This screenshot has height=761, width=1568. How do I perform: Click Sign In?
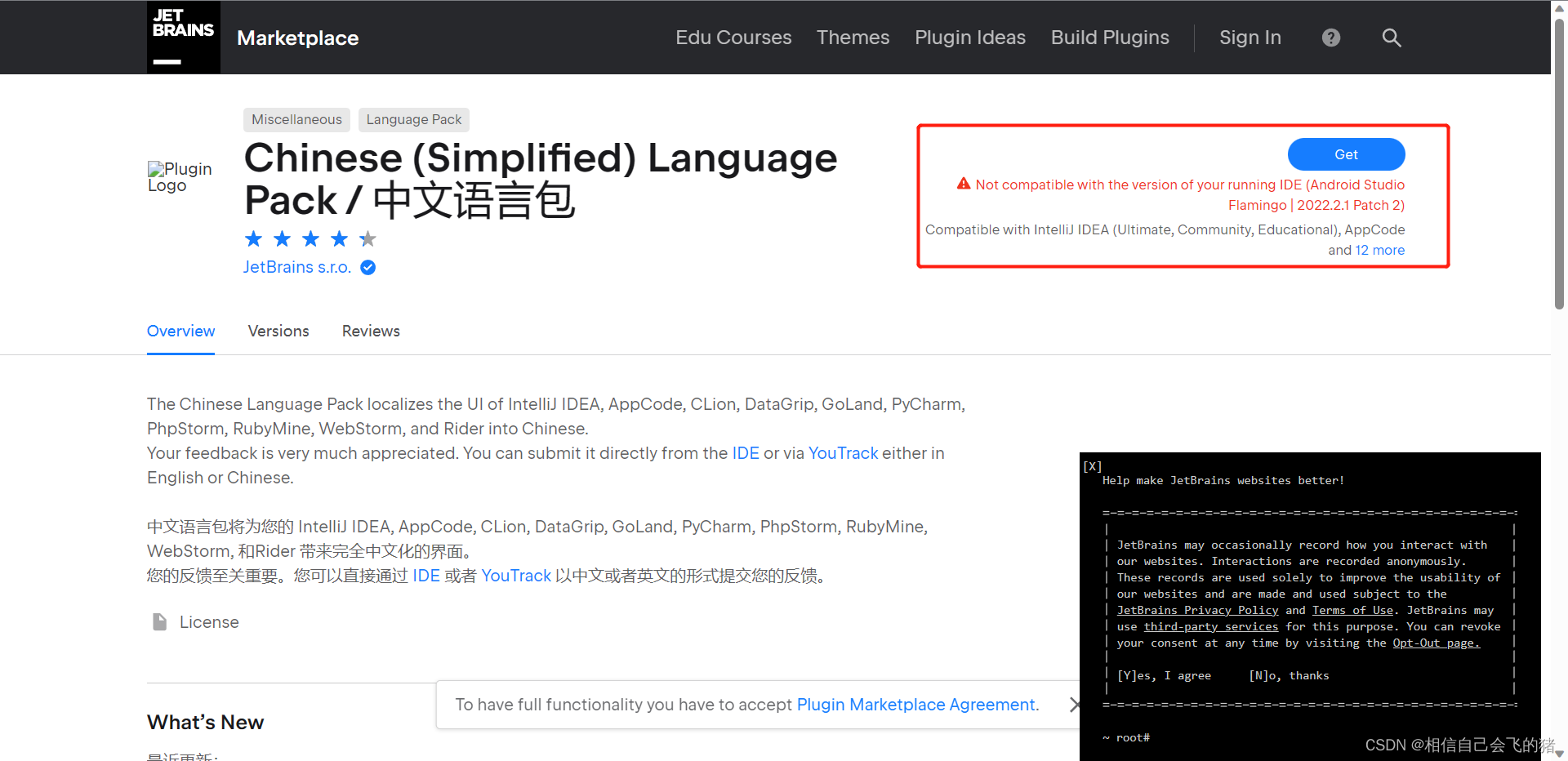1250,38
